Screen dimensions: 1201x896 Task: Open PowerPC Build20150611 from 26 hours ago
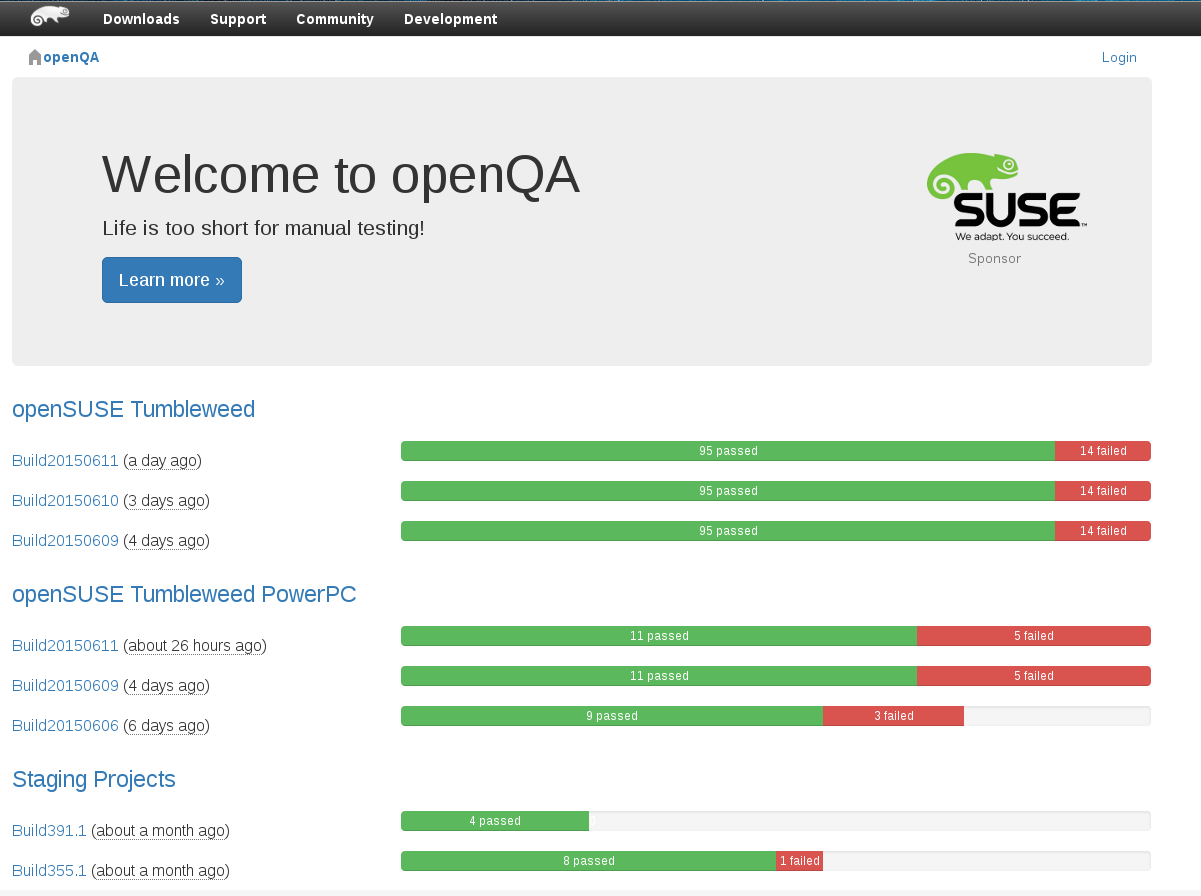tap(65, 646)
